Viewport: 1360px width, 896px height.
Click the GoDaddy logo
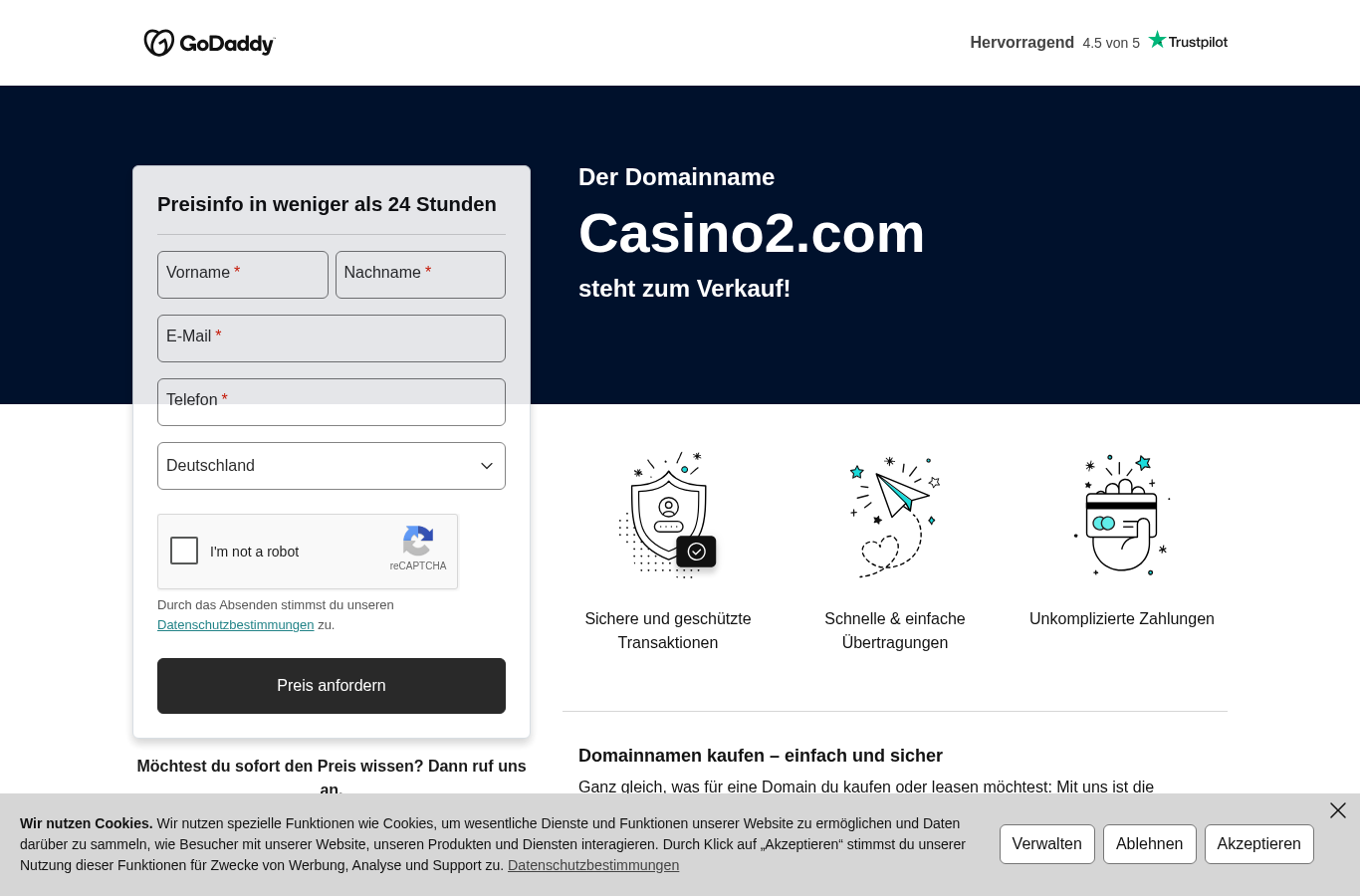pos(209,43)
